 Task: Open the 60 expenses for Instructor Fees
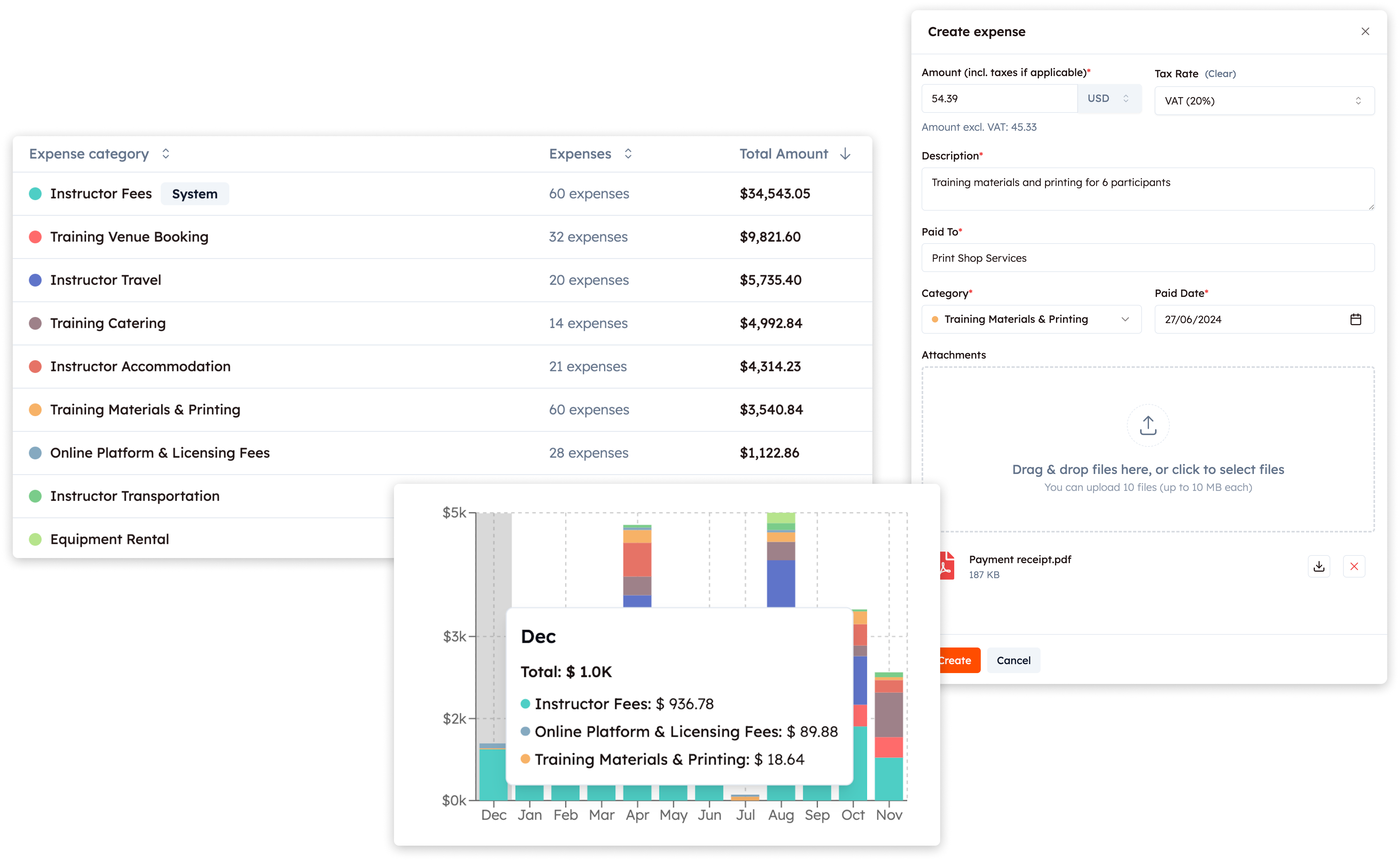coord(589,194)
